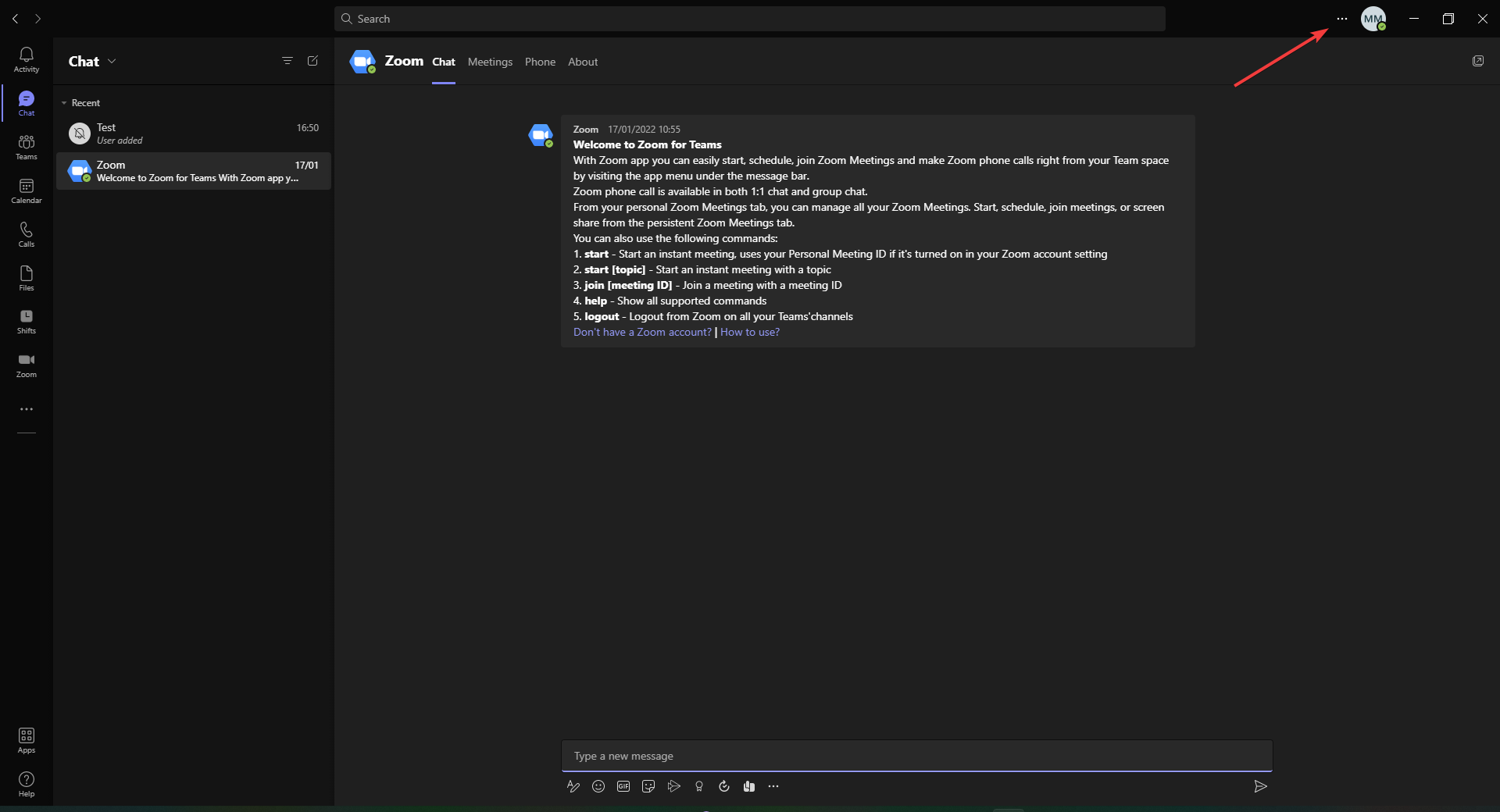1500x812 pixels.
Task: Open Chat from the left app rail
Action: tap(27, 103)
